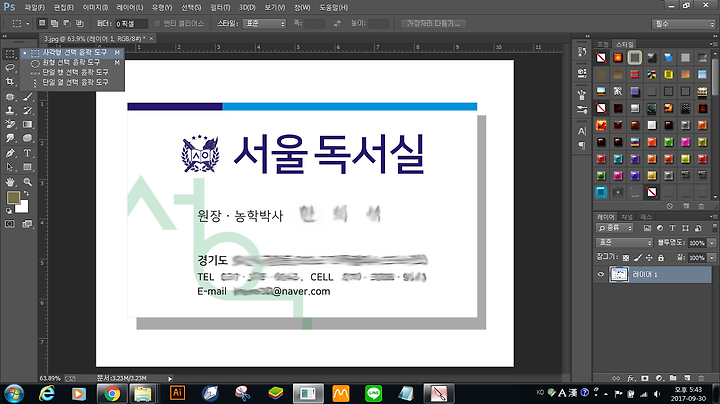Toggle lock all padlock icon
This screenshot has width=720, height=404.
click(x=661, y=258)
